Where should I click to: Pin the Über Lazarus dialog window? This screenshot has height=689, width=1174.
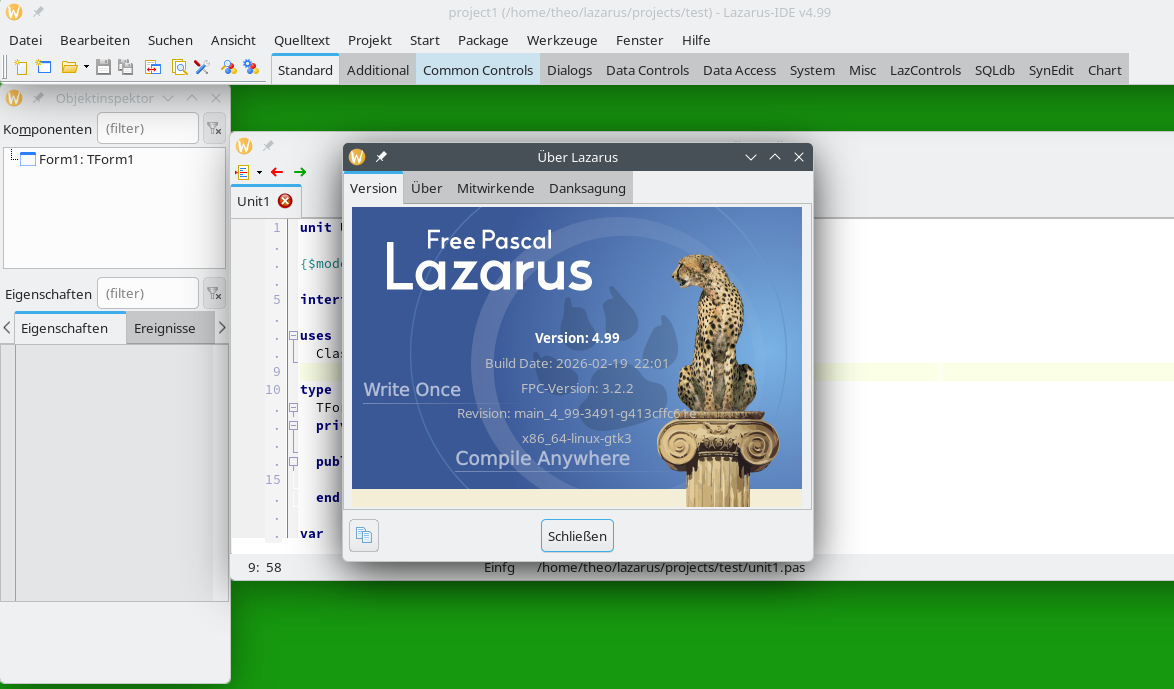pos(381,157)
